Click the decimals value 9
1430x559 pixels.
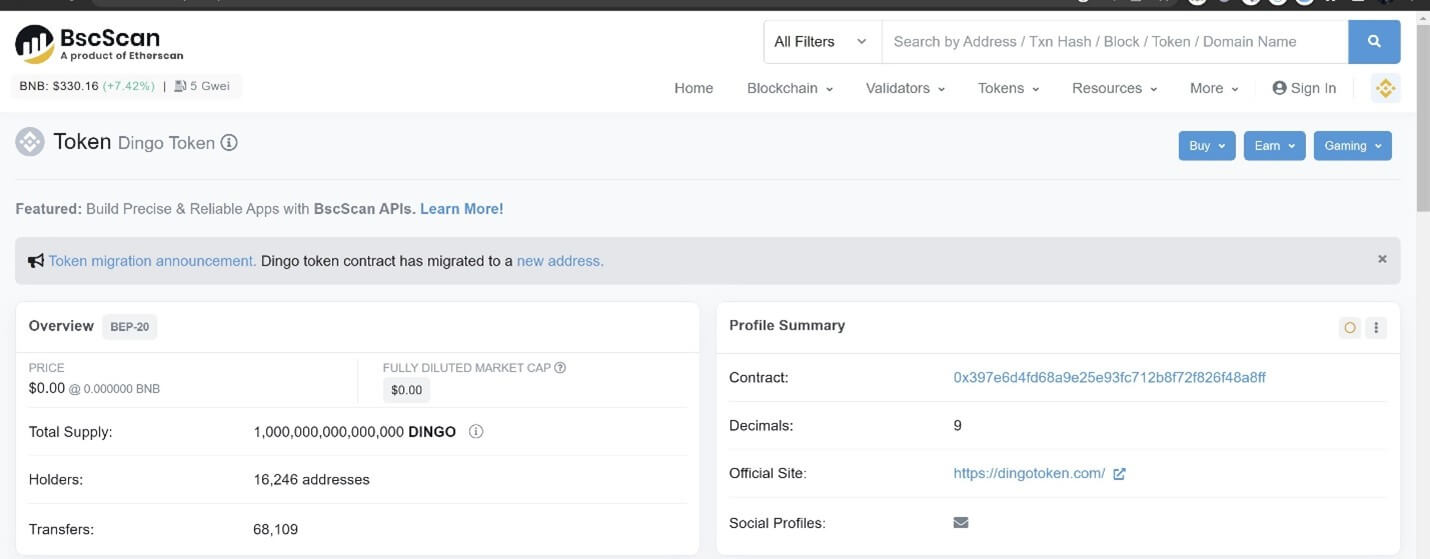coord(958,426)
